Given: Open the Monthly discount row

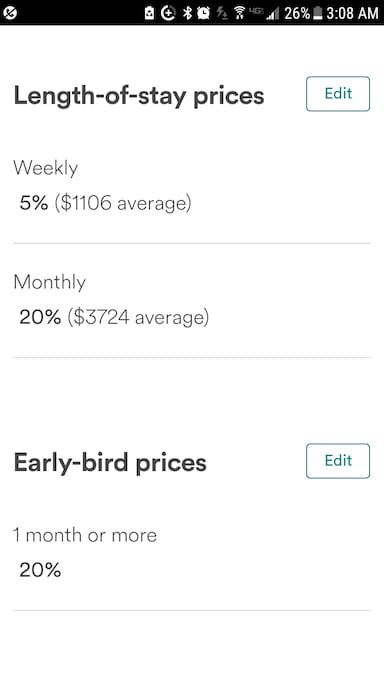Looking at the screenshot, I should point(192,301).
